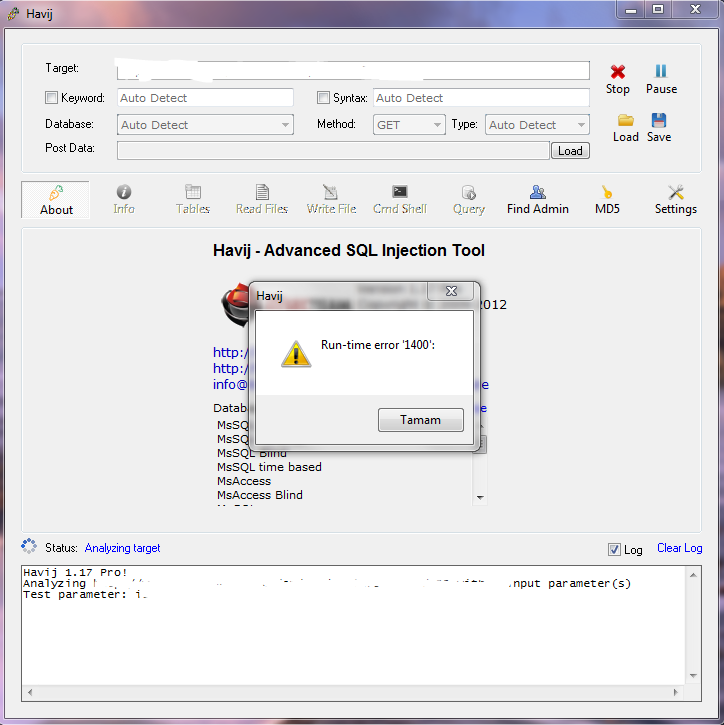Uncheck the Log checkbox

(614, 549)
